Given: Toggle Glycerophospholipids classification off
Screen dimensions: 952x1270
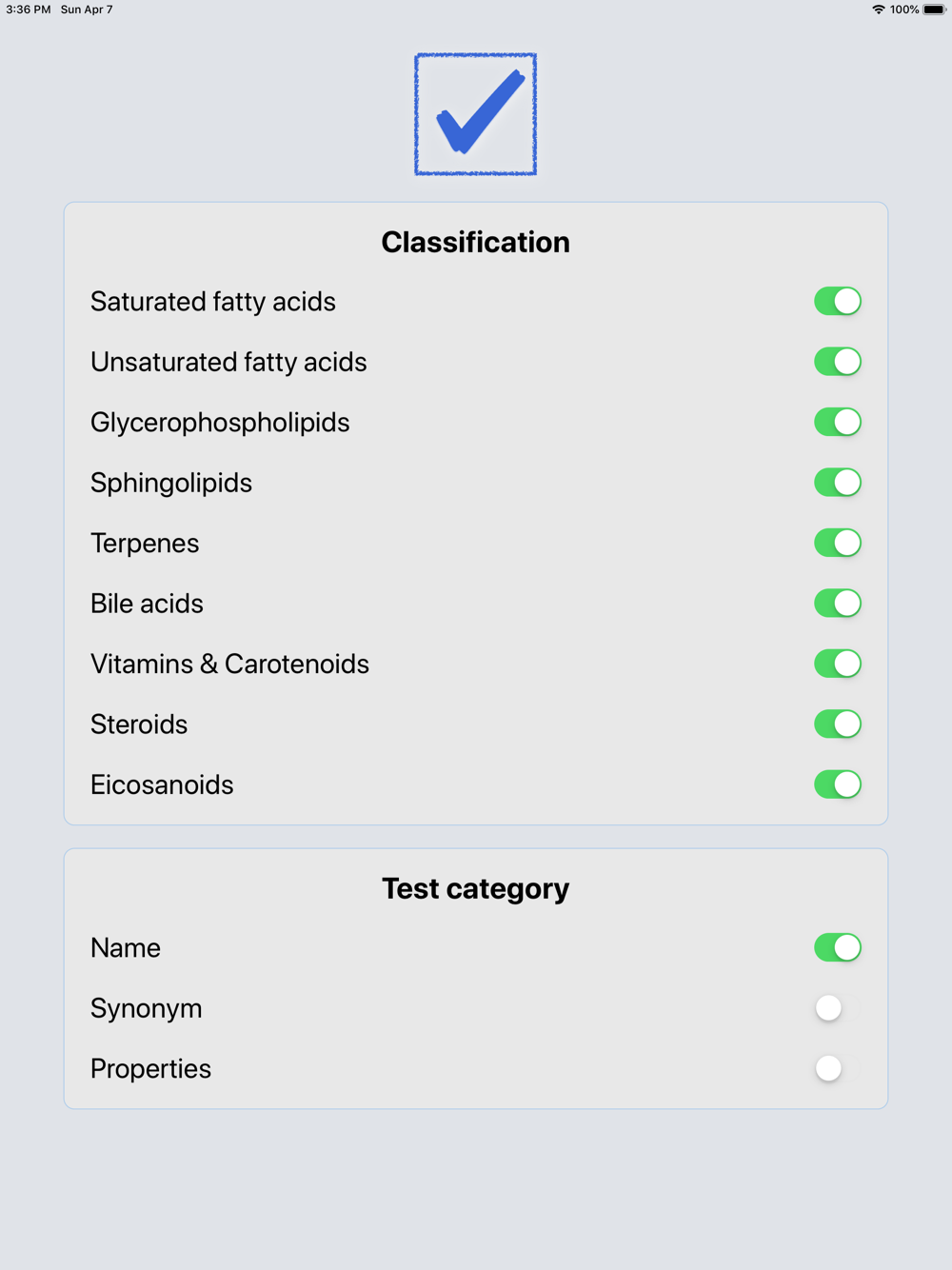Looking at the screenshot, I should (838, 423).
